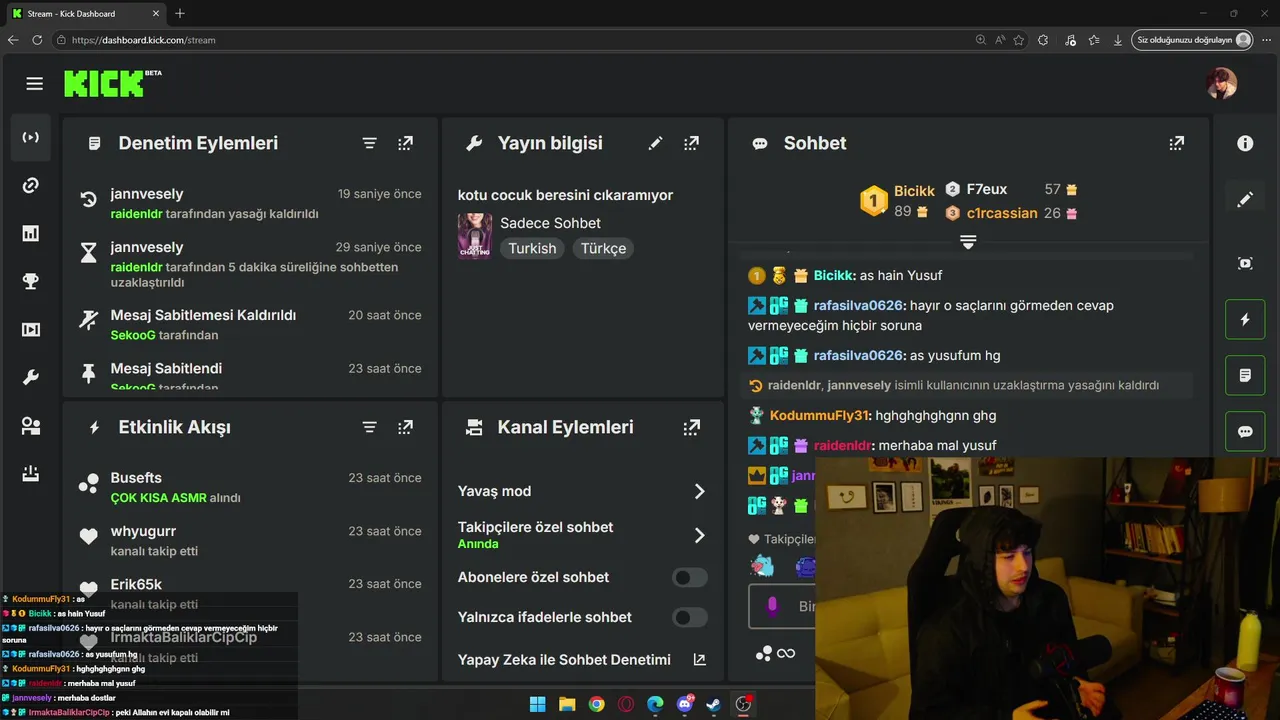Select the Stream broadcast icon in the sidebar

coord(31,137)
